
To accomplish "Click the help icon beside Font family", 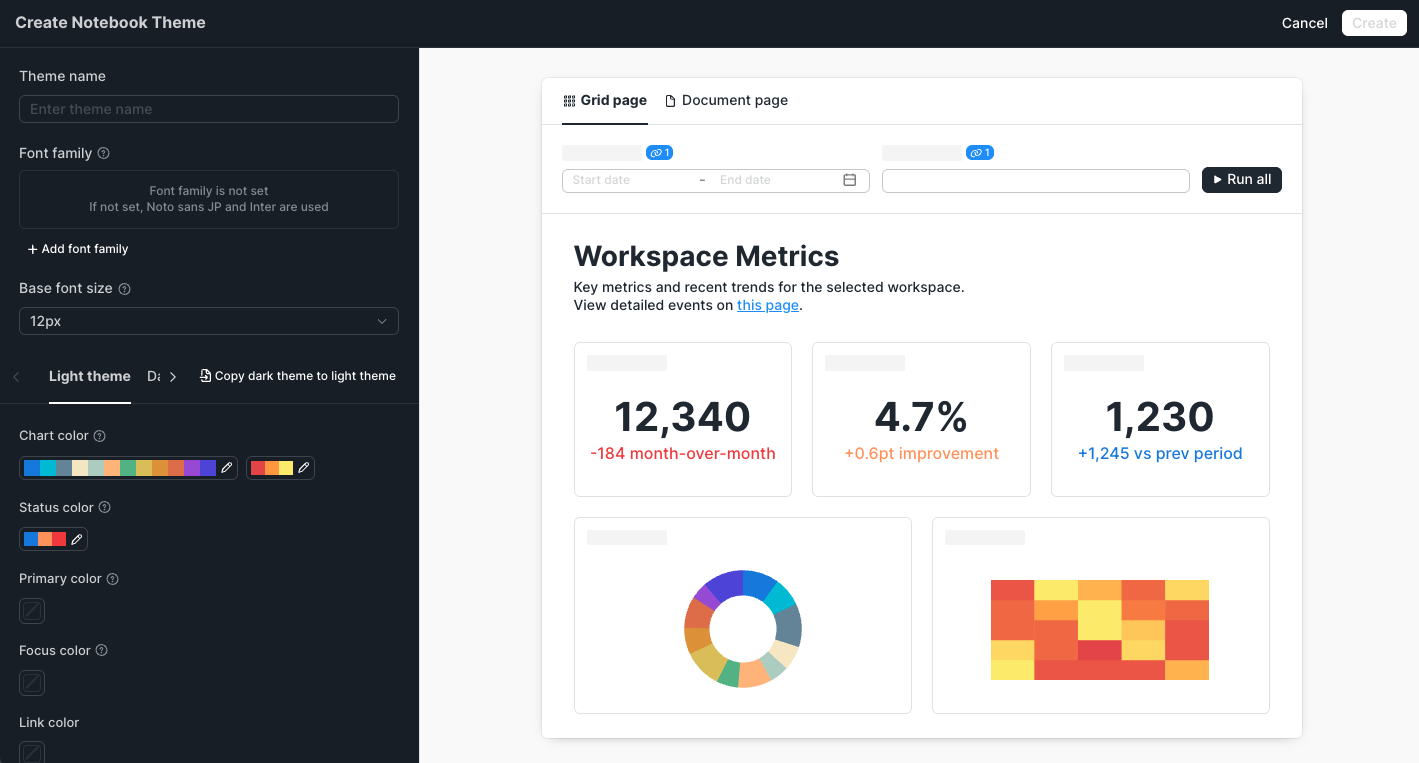I will (x=104, y=153).
